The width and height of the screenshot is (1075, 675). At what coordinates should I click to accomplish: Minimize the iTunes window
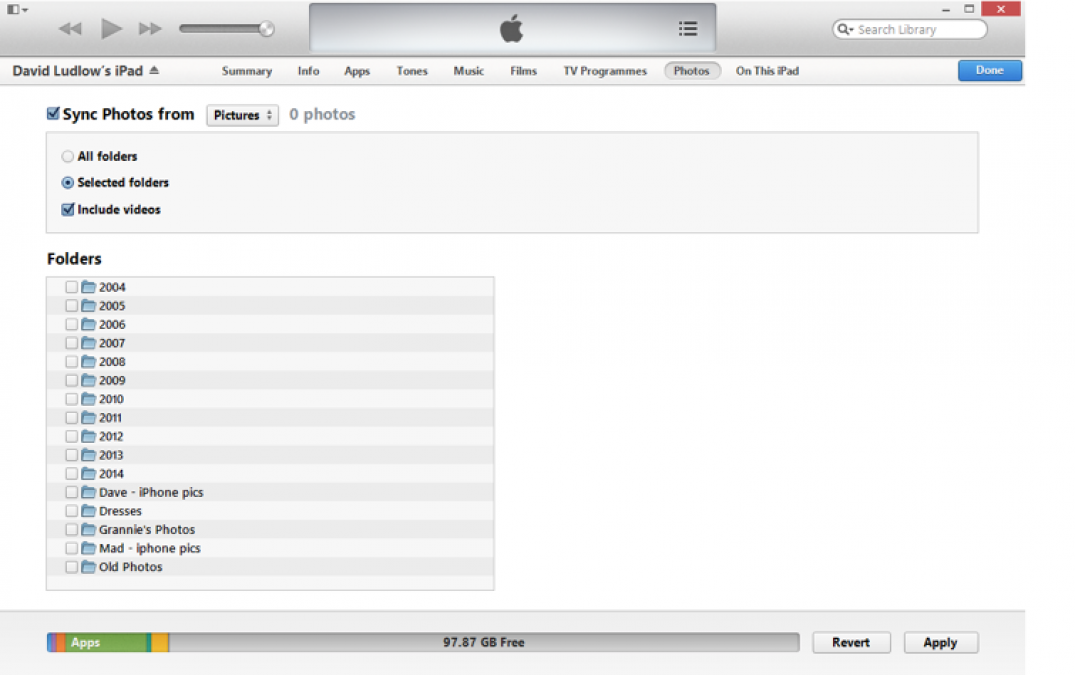[x=945, y=10]
